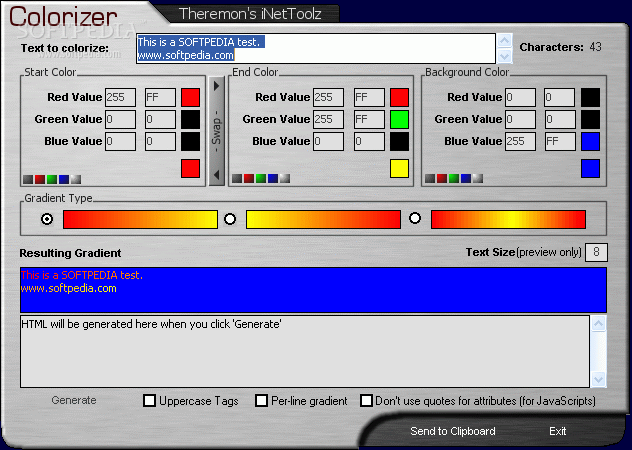Click the blue preset icon under Background Color

pyautogui.click(x=466, y=179)
